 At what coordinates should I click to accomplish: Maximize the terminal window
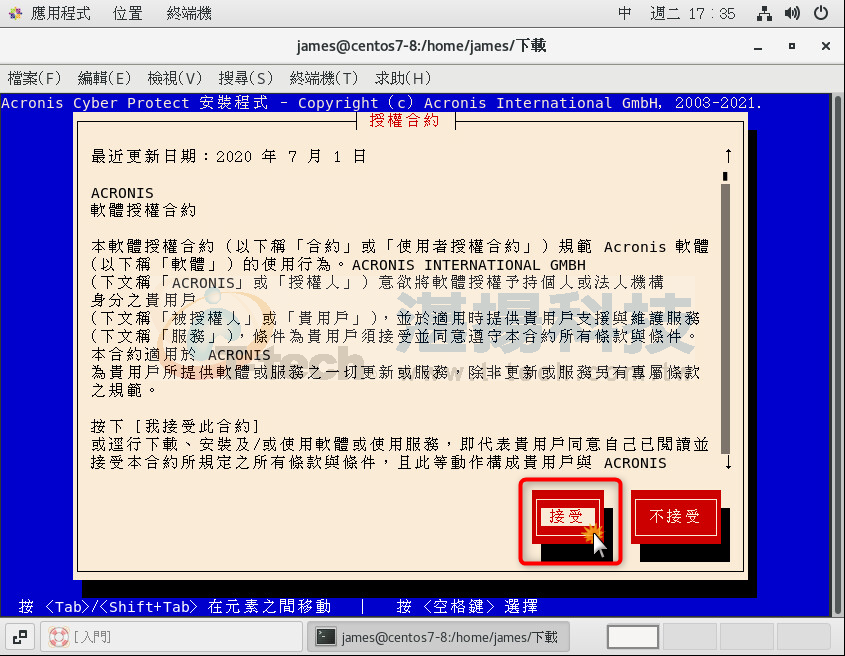tap(792, 46)
